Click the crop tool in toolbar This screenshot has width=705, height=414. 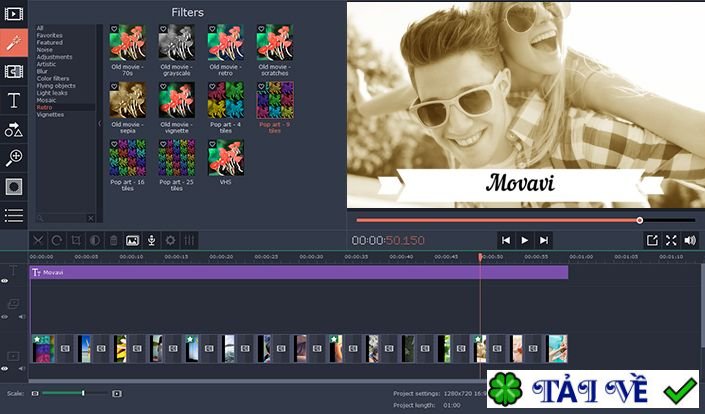point(76,240)
